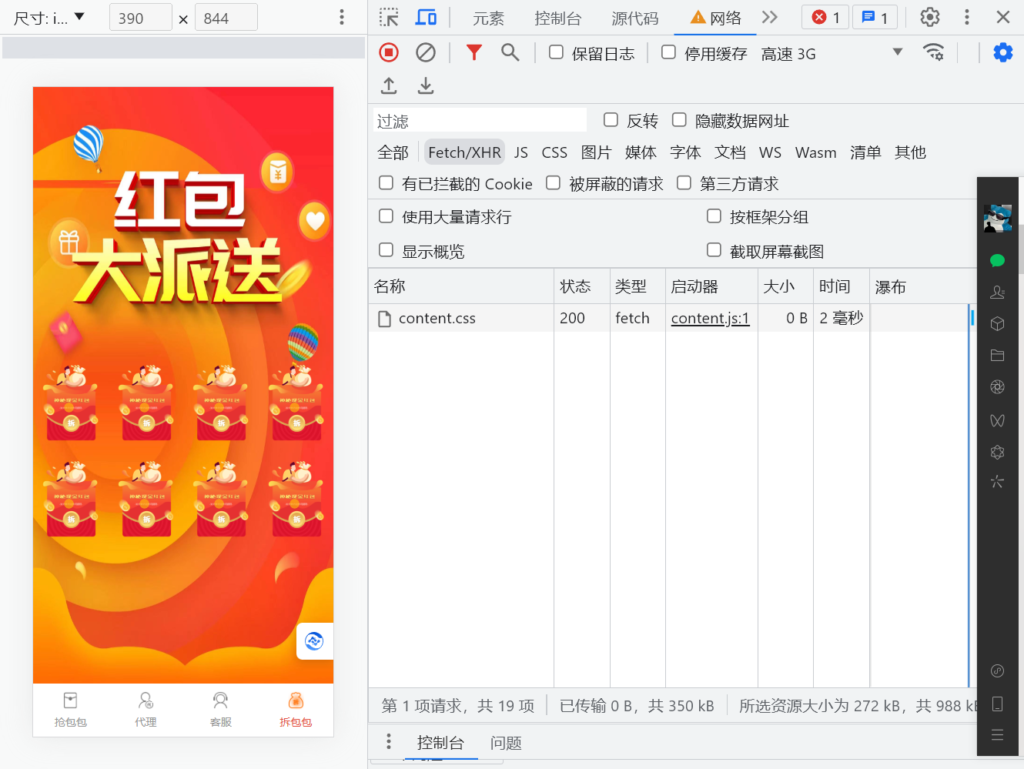Stop recording the network log
This screenshot has width=1024, height=769.
tap(388, 52)
